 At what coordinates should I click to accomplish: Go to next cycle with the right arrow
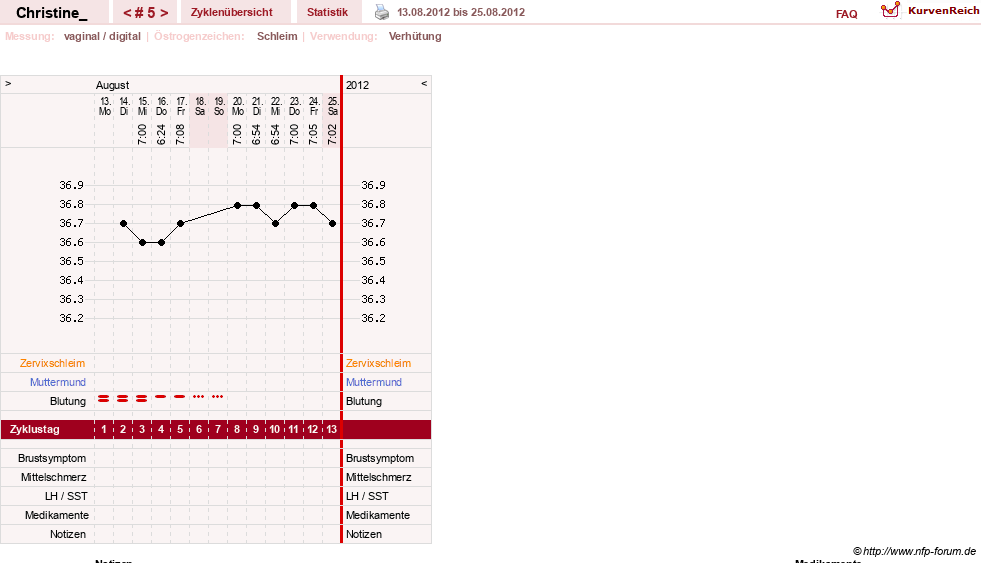[164, 13]
